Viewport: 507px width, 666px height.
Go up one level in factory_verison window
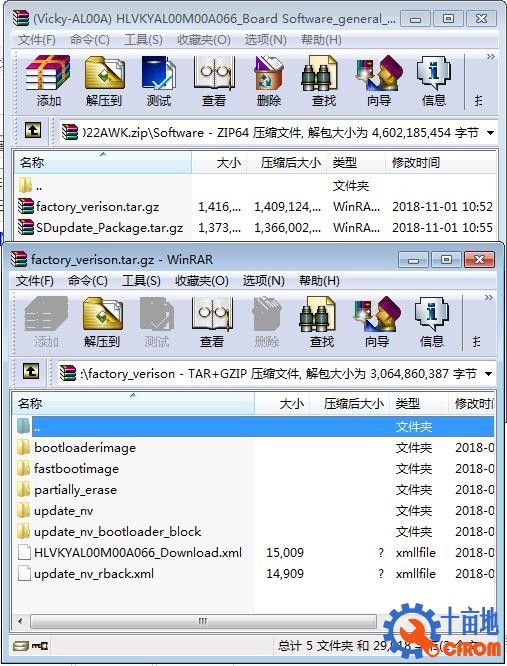(31, 371)
